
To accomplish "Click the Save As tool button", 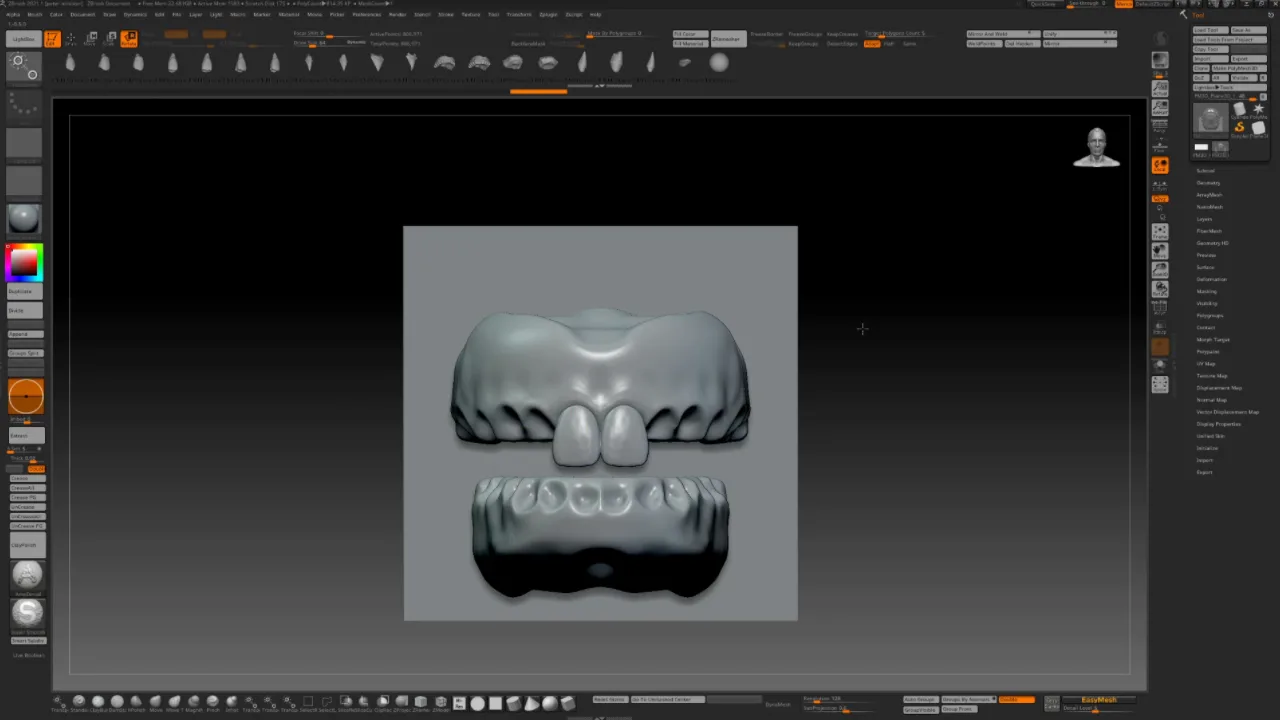I will click(x=1249, y=30).
